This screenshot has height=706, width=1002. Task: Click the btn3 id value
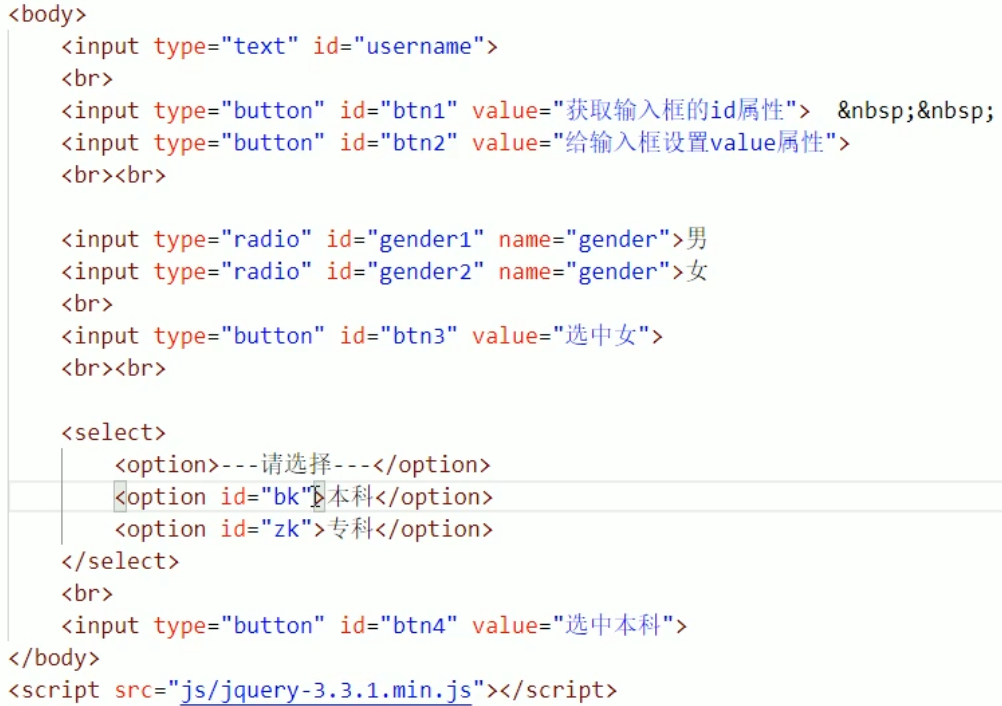pyautogui.click(x=419, y=335)
